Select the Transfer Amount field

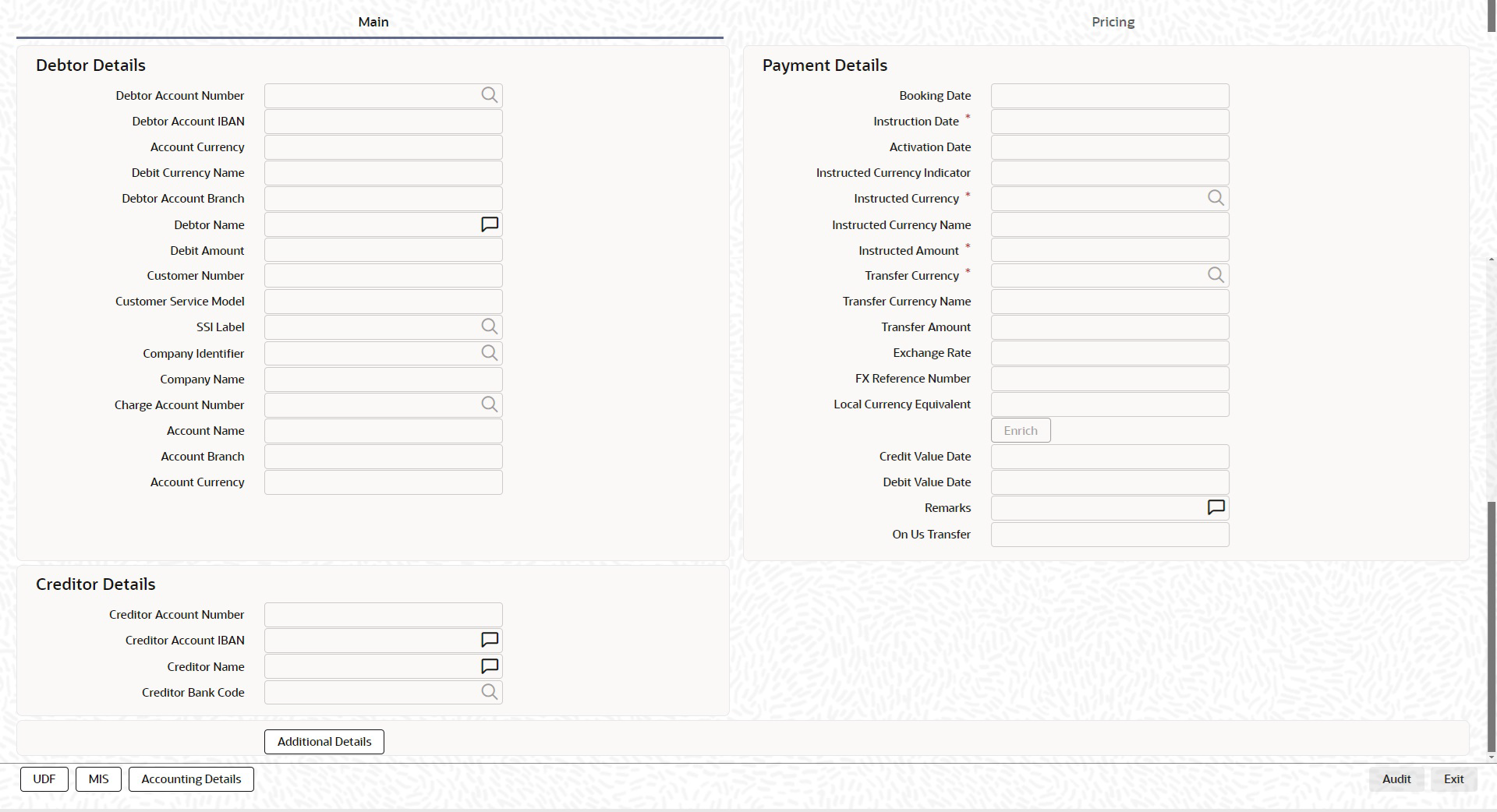(1110, 327)
